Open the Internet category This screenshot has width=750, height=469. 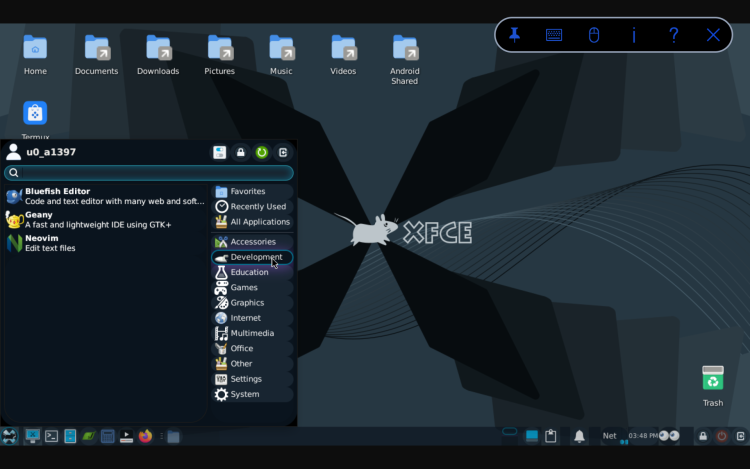[x=252, y=318]
